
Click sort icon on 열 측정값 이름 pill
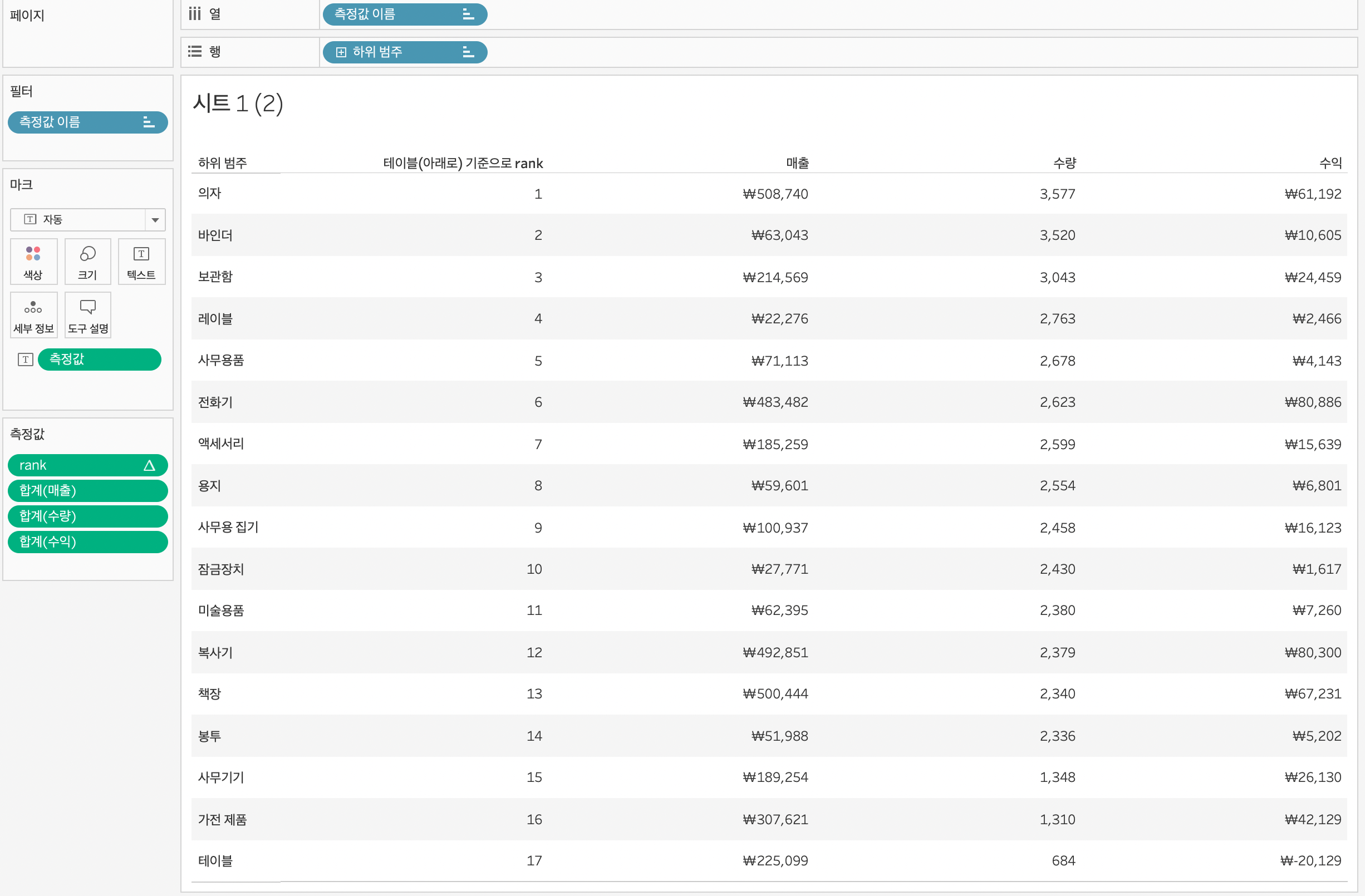(468, 14)
